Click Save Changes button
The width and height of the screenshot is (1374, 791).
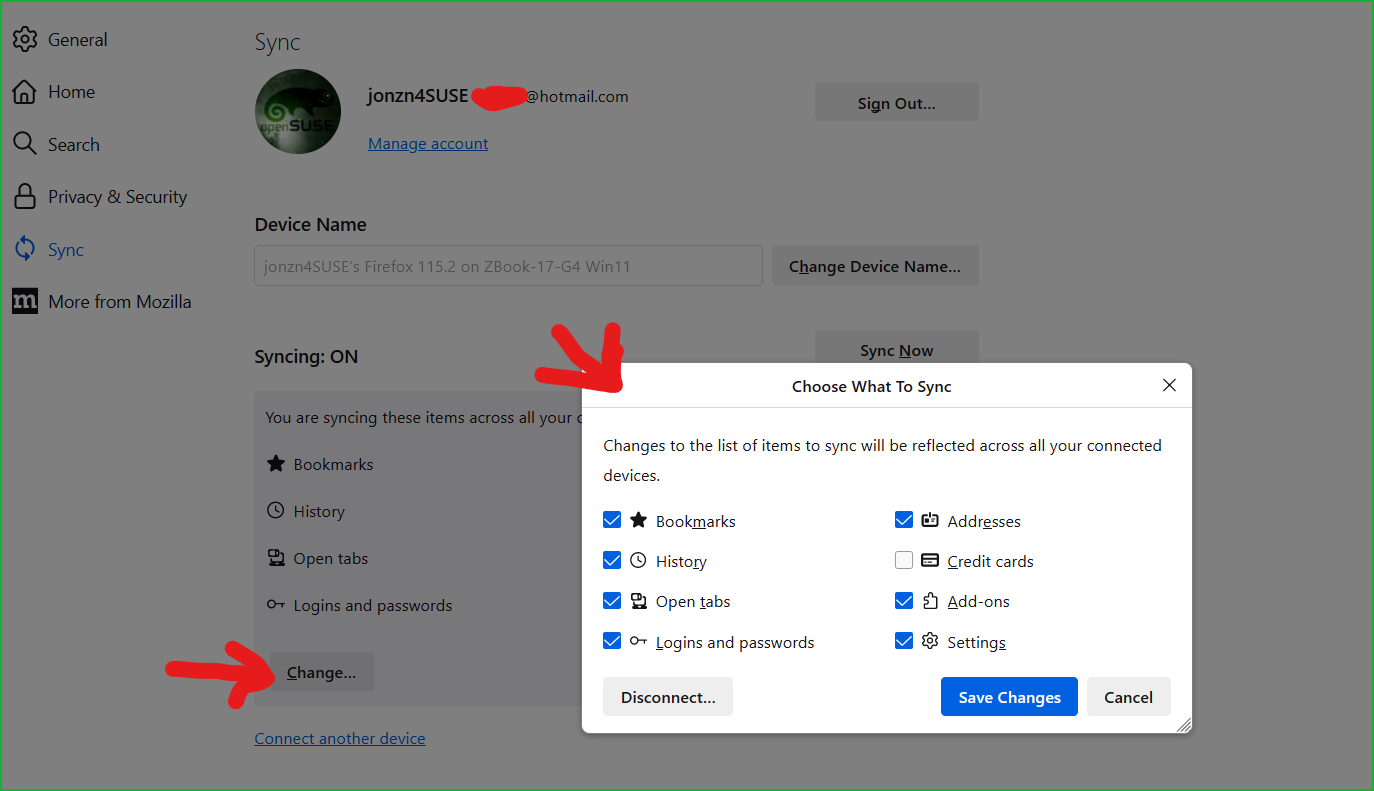tap(1009, 697)
